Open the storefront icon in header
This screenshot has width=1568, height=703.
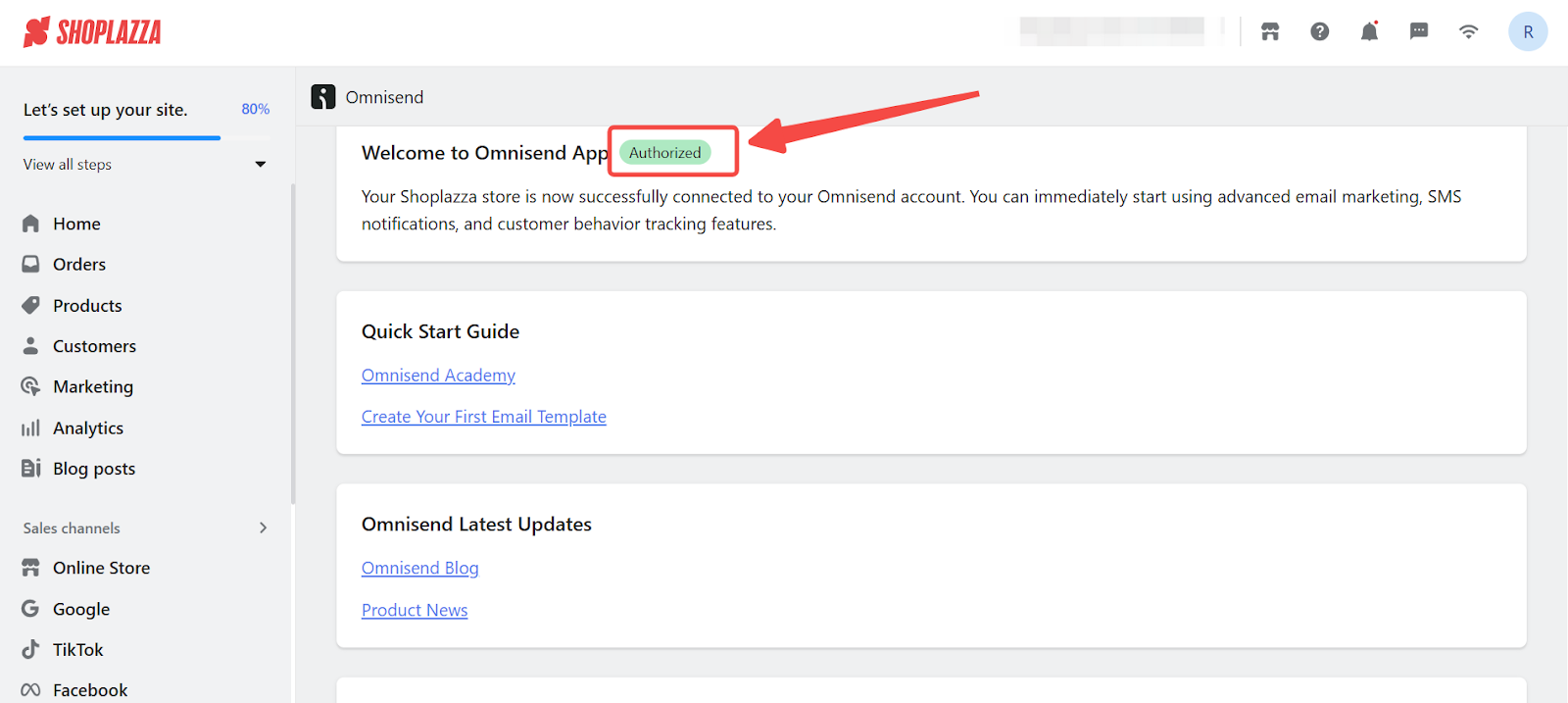(1270, 31)
